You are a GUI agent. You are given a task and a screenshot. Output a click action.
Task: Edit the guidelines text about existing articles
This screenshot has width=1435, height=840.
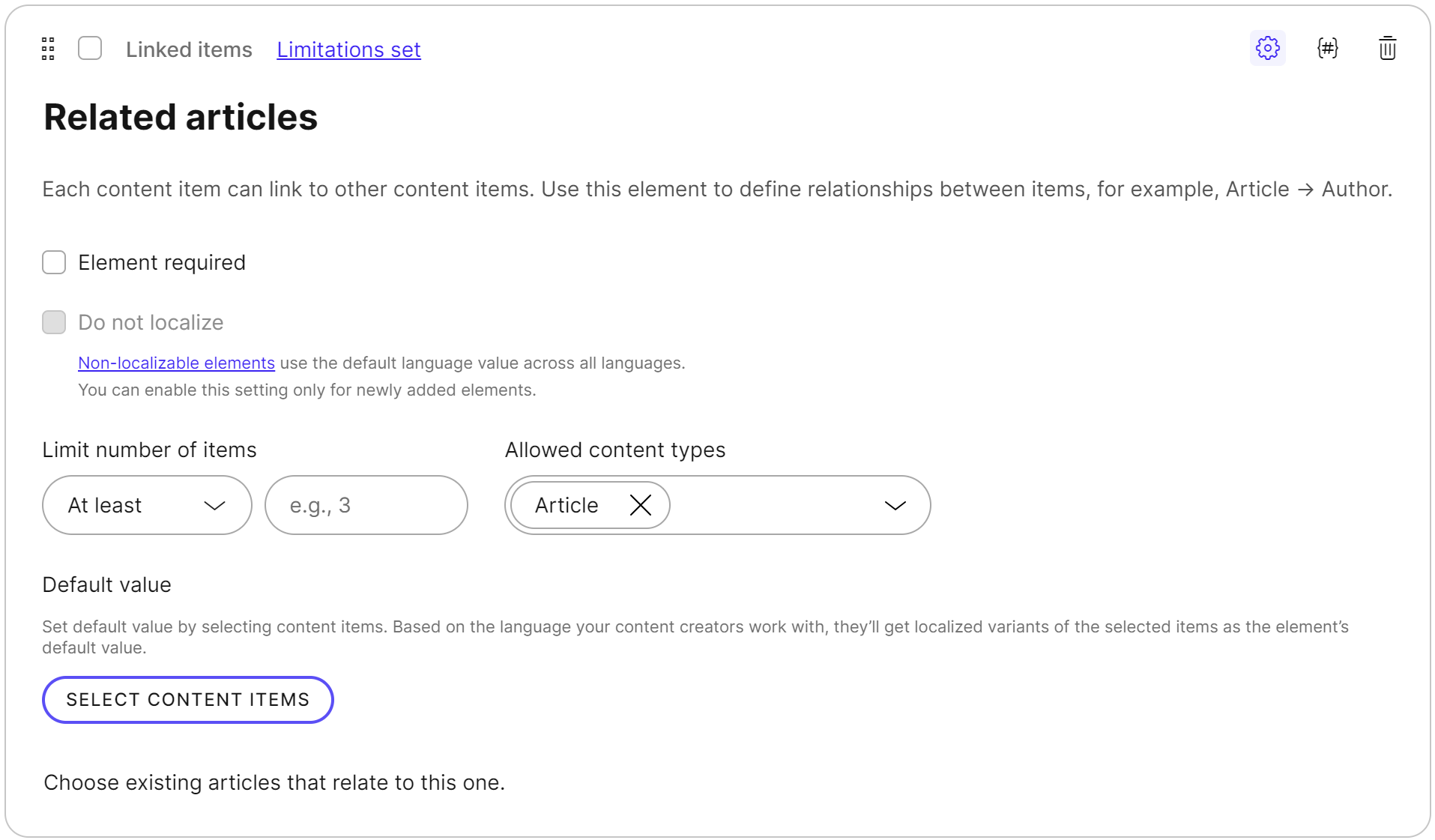click(x=274, y=782)
